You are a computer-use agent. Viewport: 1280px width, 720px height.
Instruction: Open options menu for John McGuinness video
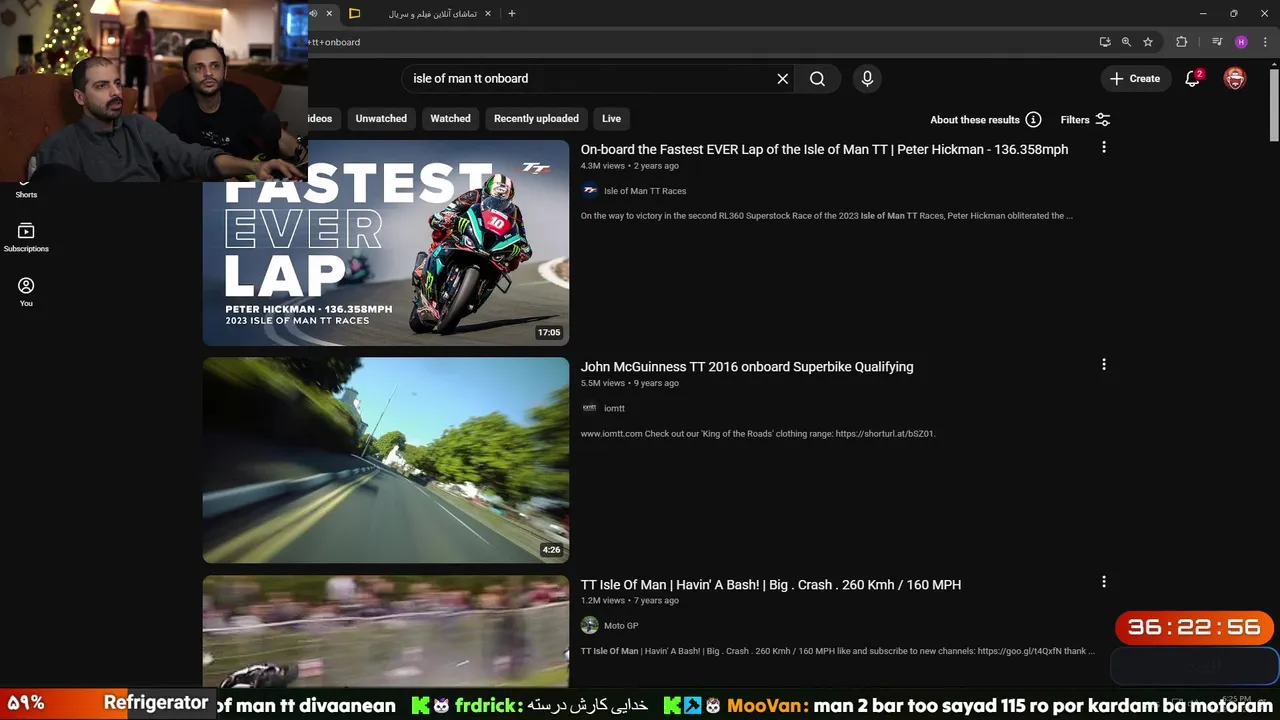pyautogui.click(x=1104, y=365)
